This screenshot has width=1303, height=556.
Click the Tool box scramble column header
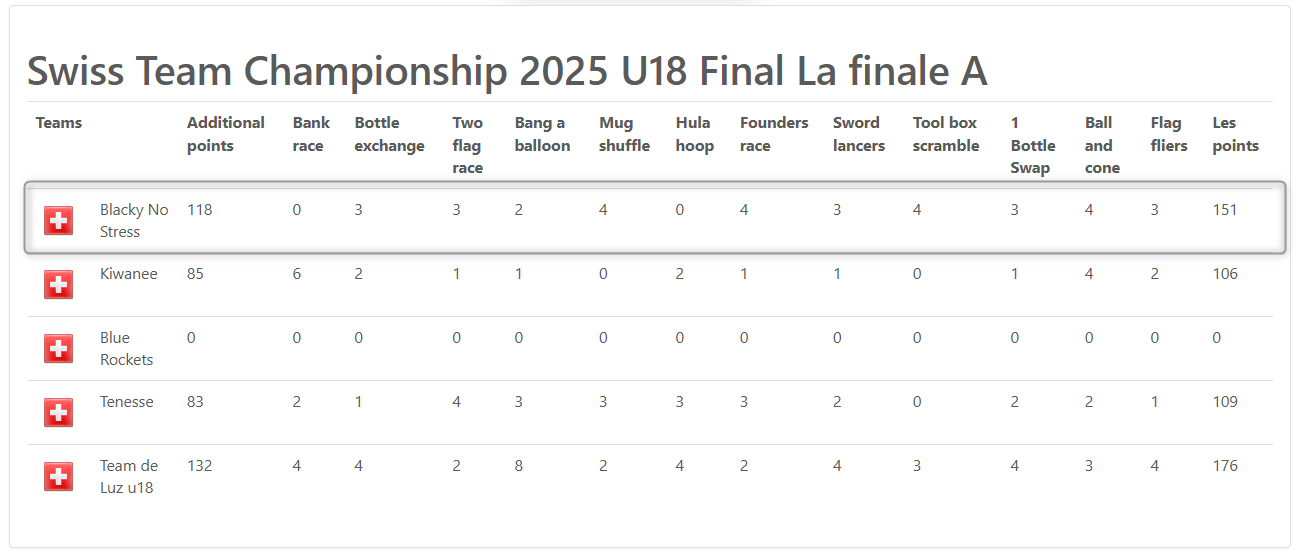point(945,134)
